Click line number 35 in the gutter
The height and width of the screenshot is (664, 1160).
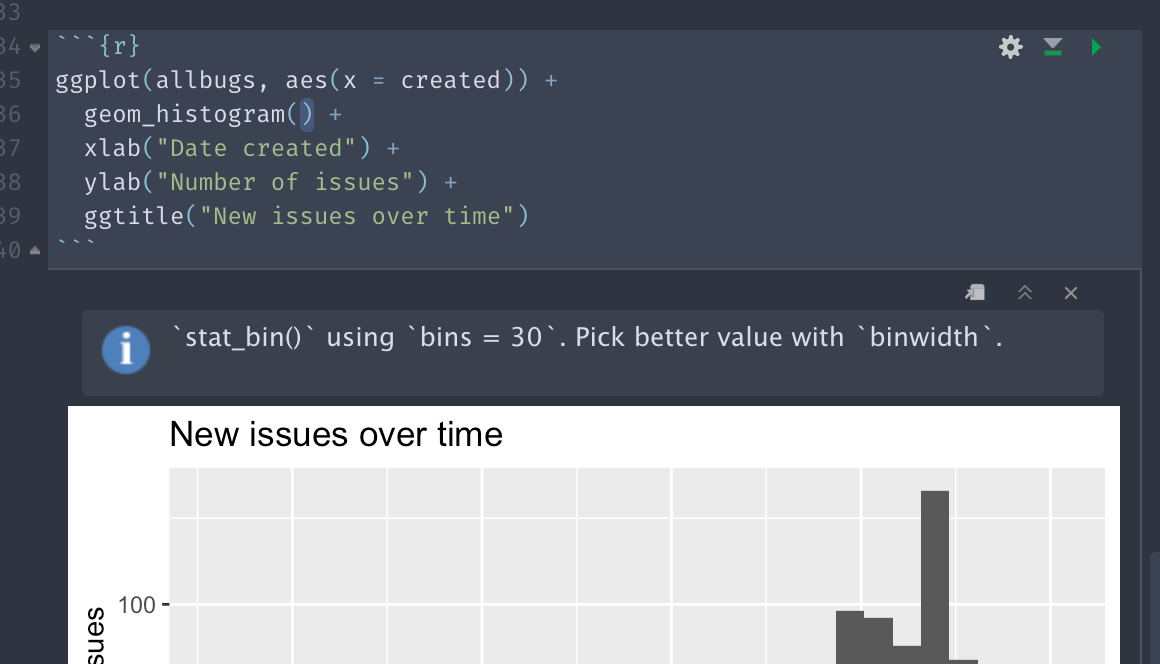[12, 79]
